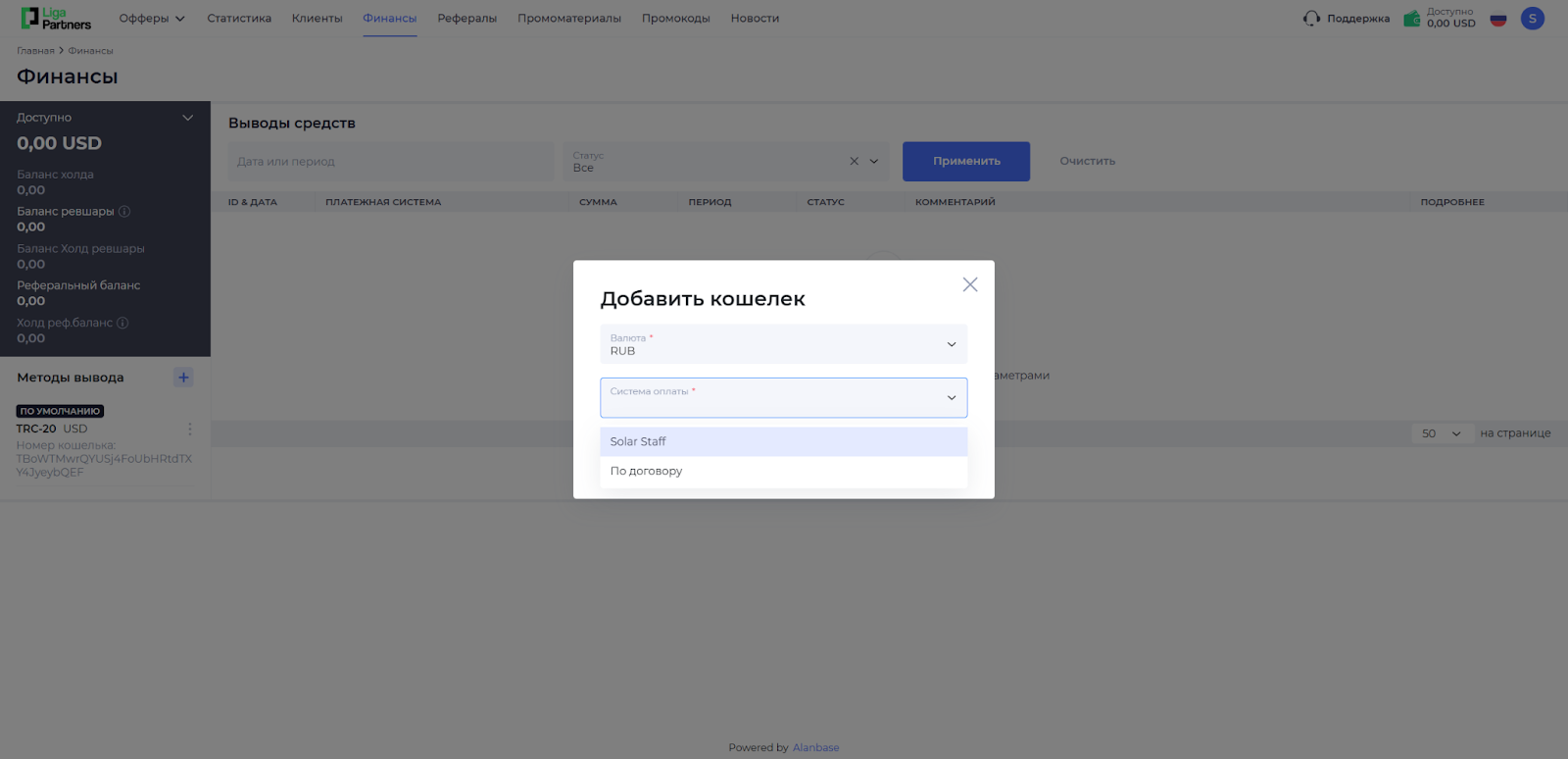Open the Новости tab
Viewport: 1568px width, 759px height.
(x=755, y=18)
